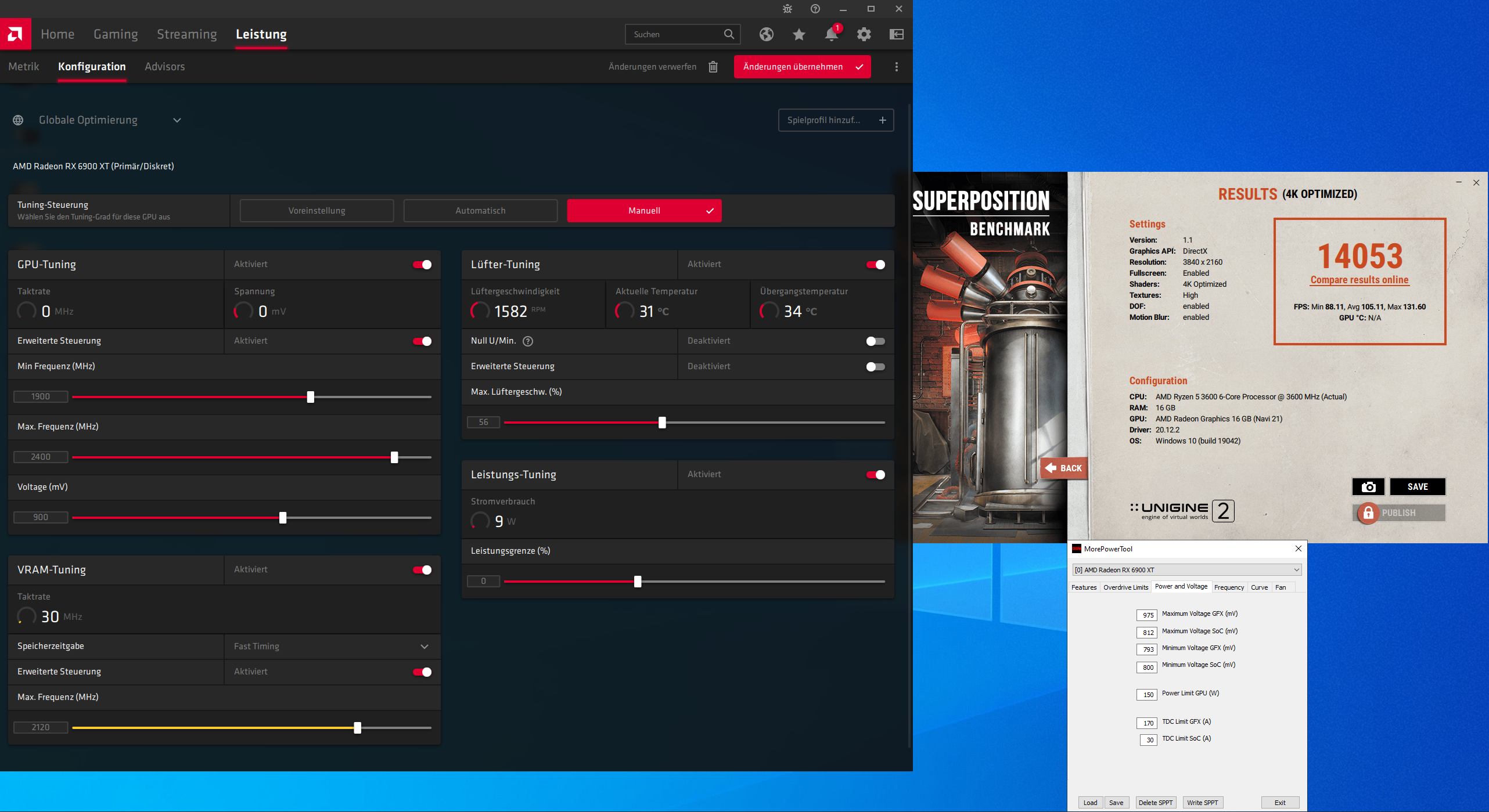1489x812 pixels.
Task: Click Änderungen übernehmen button
Action: pos(802,67)
